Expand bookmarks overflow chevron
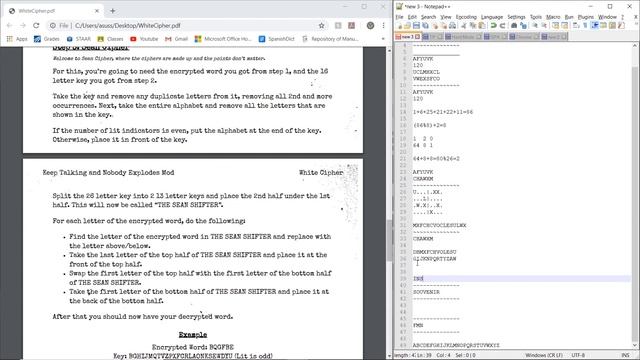 click(383, 39)
